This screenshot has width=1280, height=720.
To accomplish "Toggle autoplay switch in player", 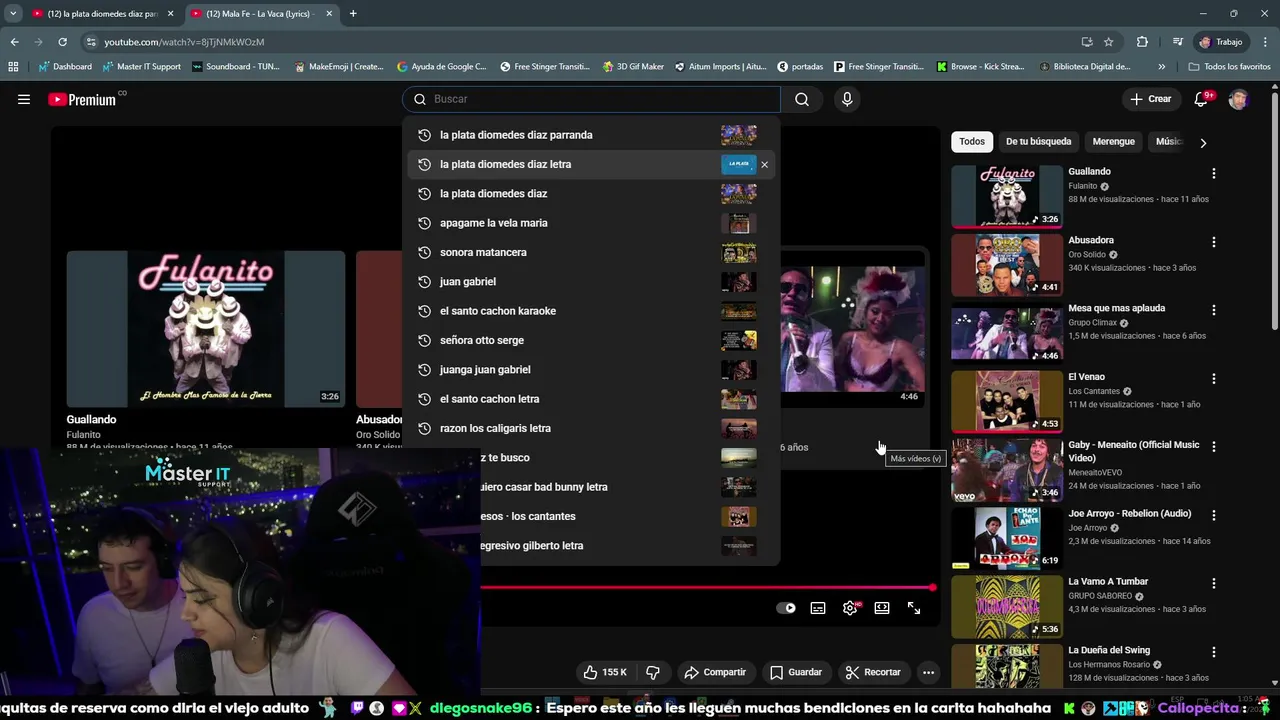I will point(786,608).
